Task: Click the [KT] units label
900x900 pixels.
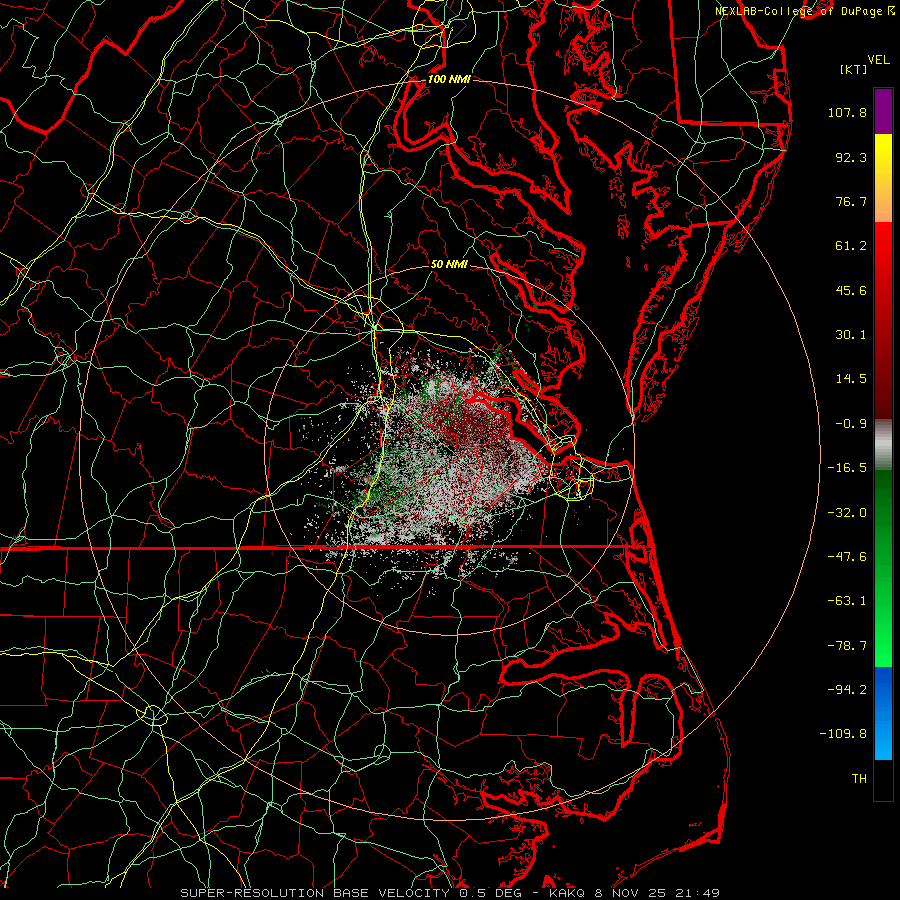Action: [x=854, y=69]
